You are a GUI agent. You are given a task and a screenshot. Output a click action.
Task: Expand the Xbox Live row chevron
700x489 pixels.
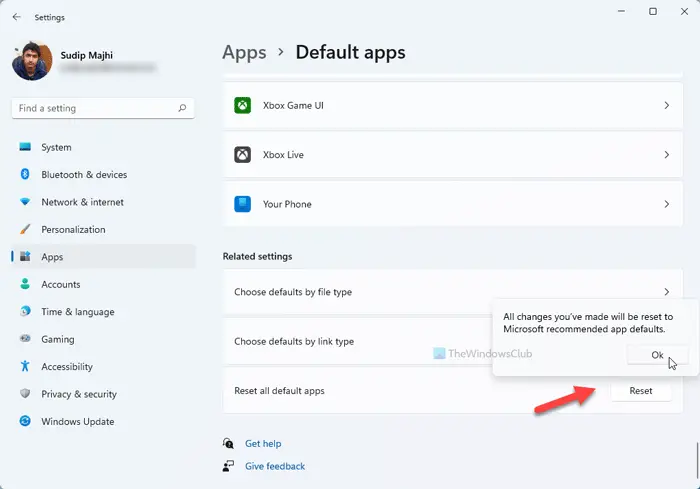[667, 155]
